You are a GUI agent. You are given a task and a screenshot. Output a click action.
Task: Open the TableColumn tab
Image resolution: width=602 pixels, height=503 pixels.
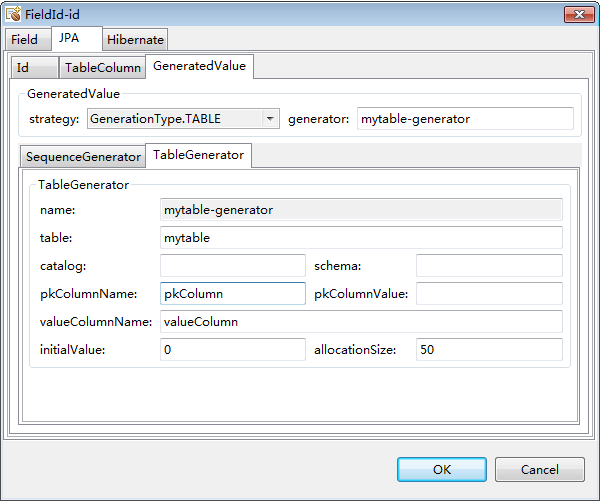(x=102, y=68)
